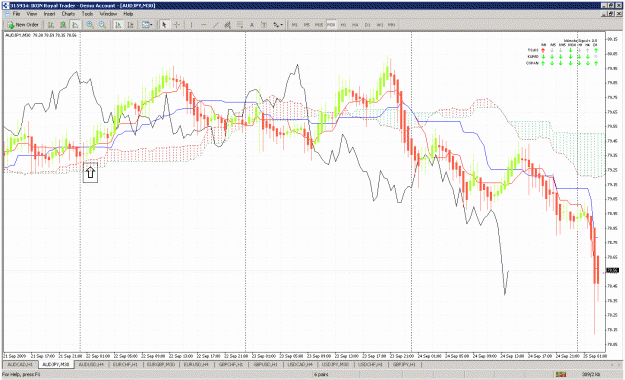
Task: Click the current price label on price axis
Action: tap(612, 270)
